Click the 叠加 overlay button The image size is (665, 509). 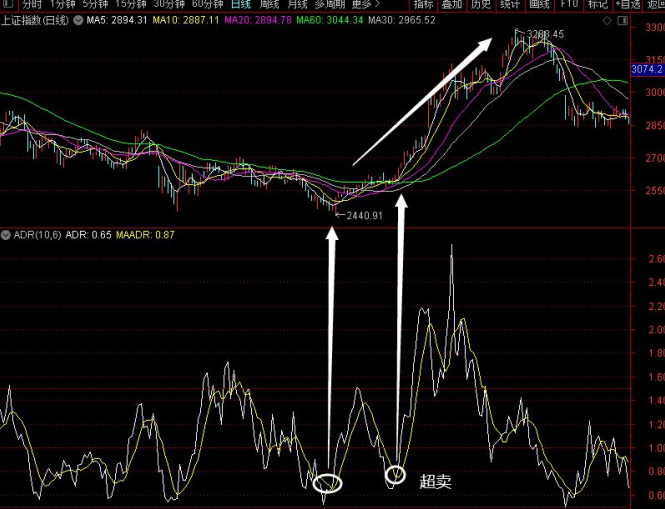452,4
